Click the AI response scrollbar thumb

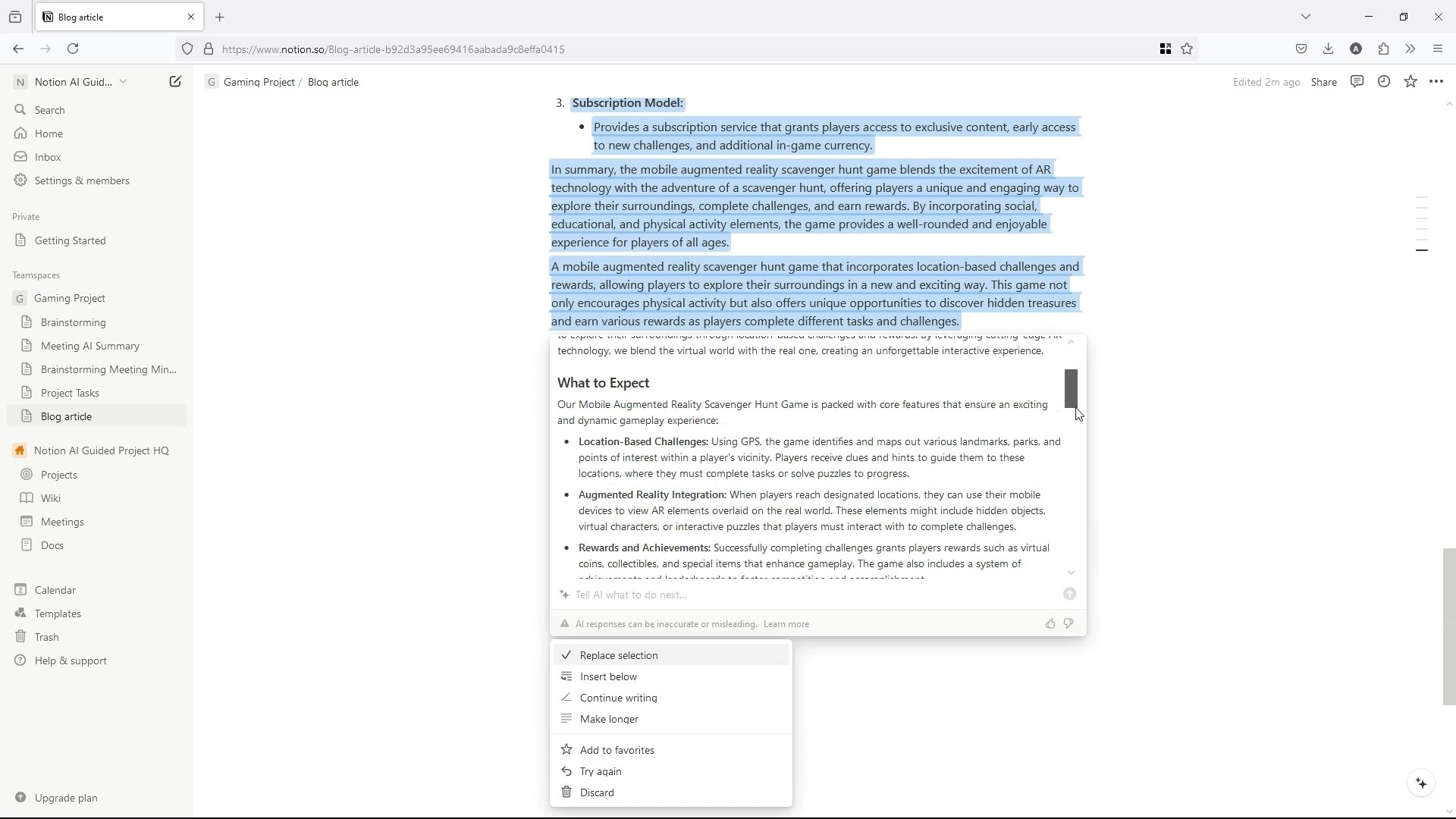point(1071,388)
